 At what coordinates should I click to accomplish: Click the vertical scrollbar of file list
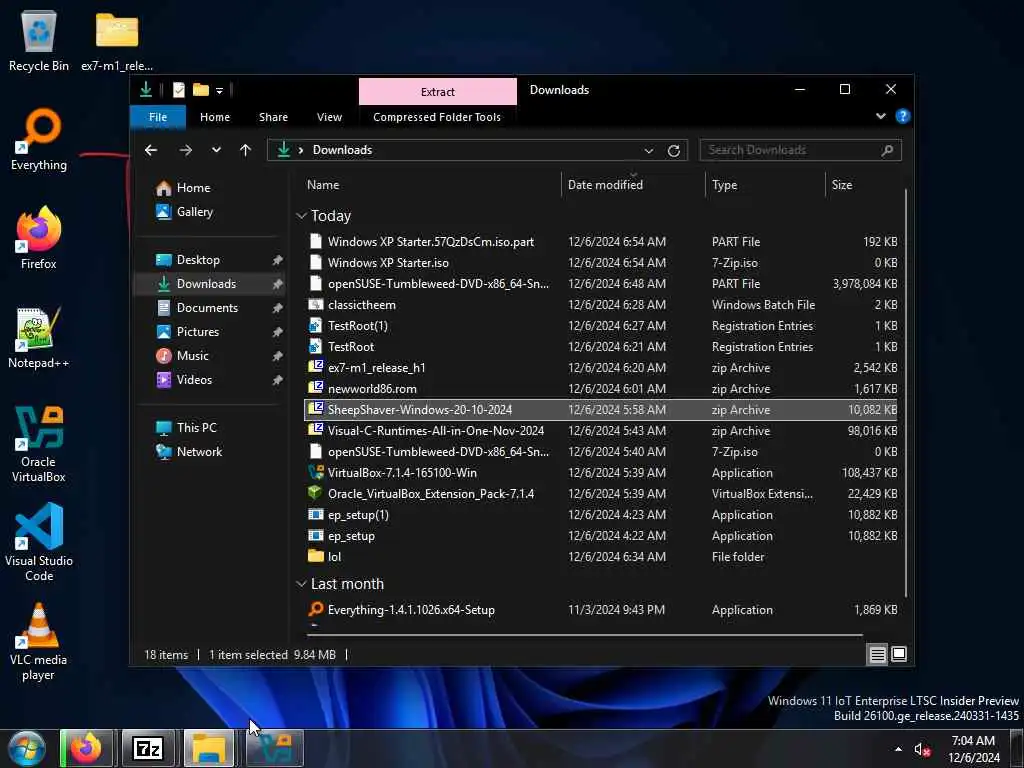click(906, 392)
